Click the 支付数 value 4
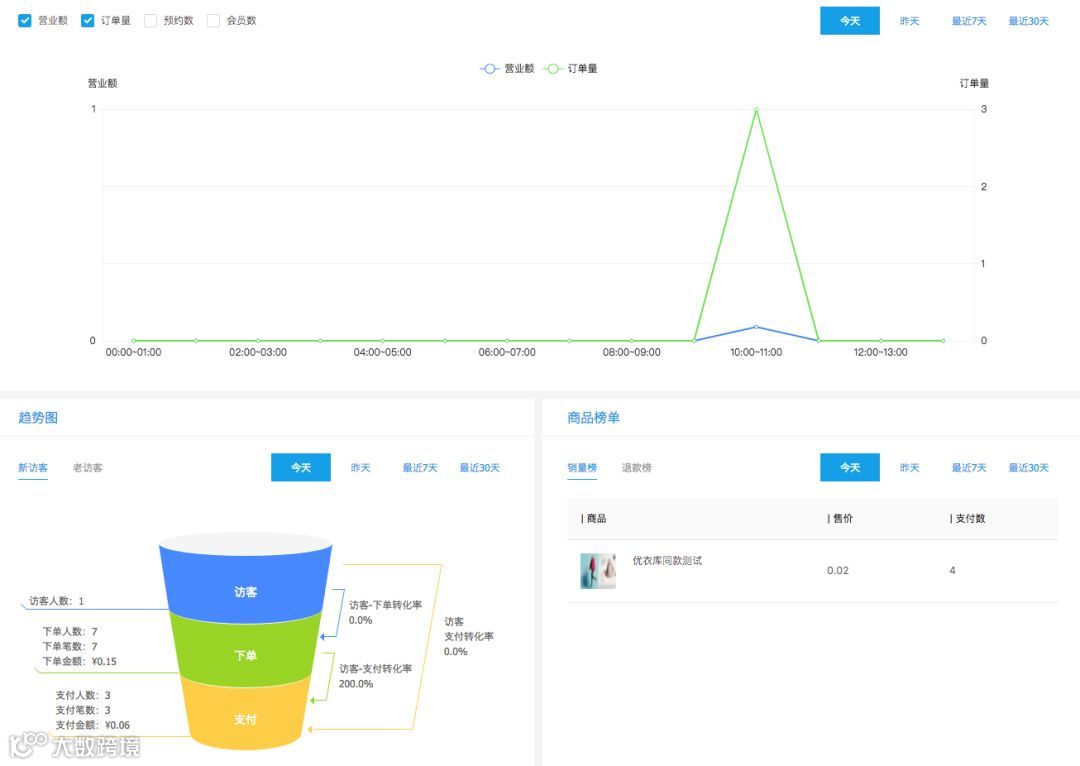The width and height of the screenshot is (1080, 766). click(953, 570)
